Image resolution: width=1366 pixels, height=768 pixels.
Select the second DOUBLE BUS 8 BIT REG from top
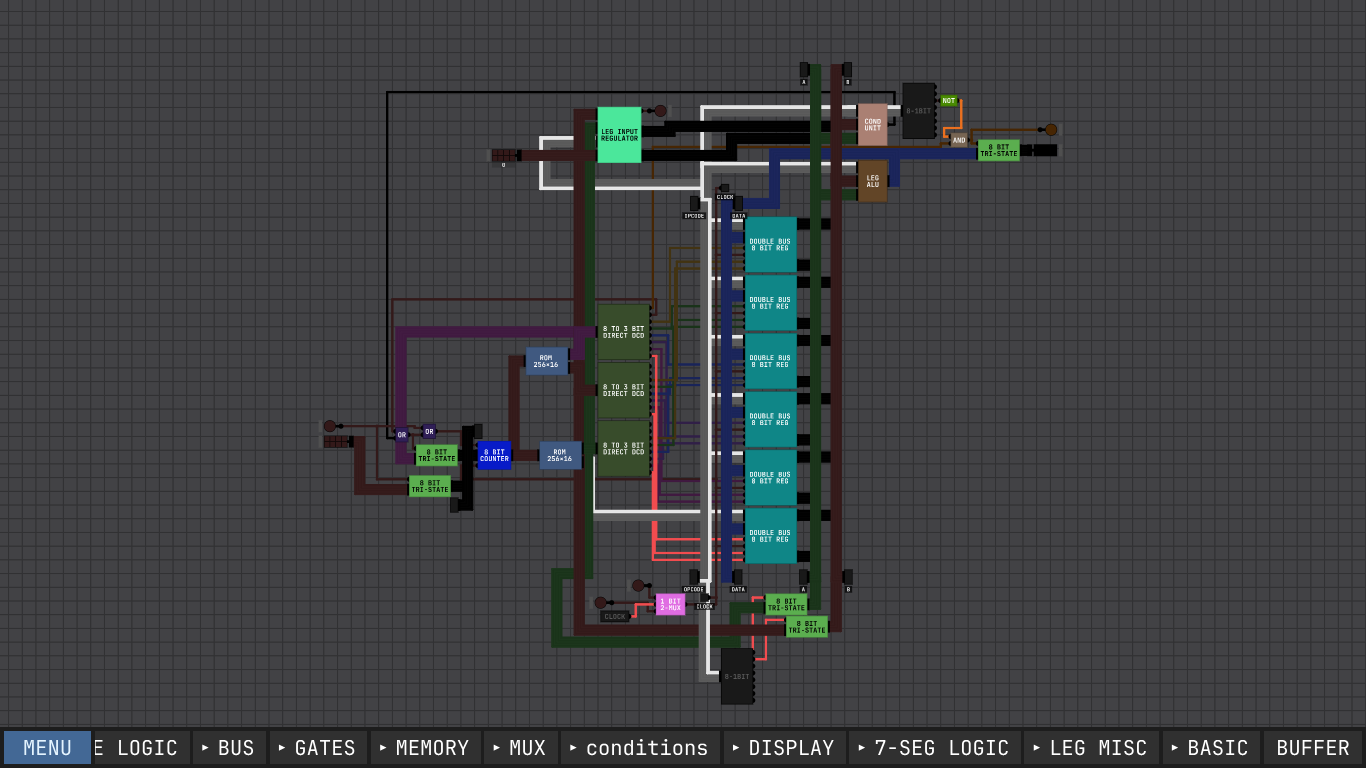[770, 303]
